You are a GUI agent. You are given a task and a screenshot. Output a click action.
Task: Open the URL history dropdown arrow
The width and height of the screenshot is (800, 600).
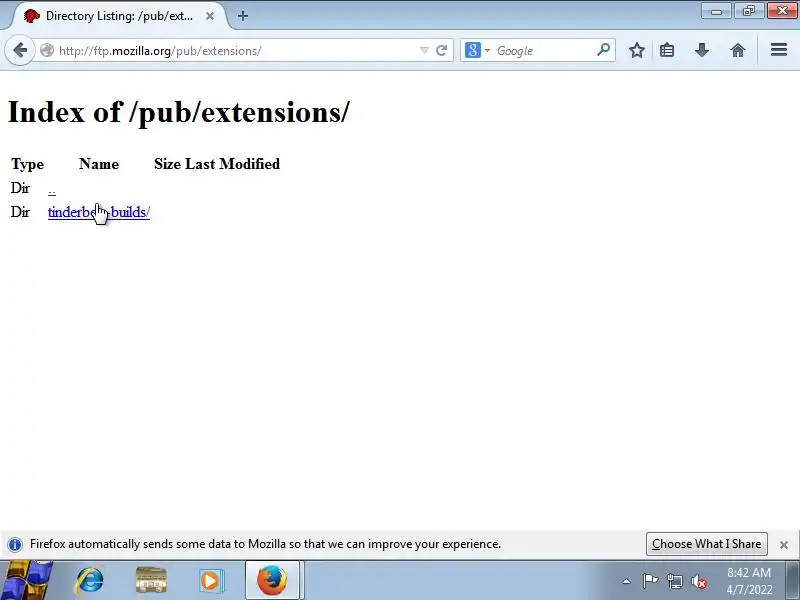tap(423, 51)
